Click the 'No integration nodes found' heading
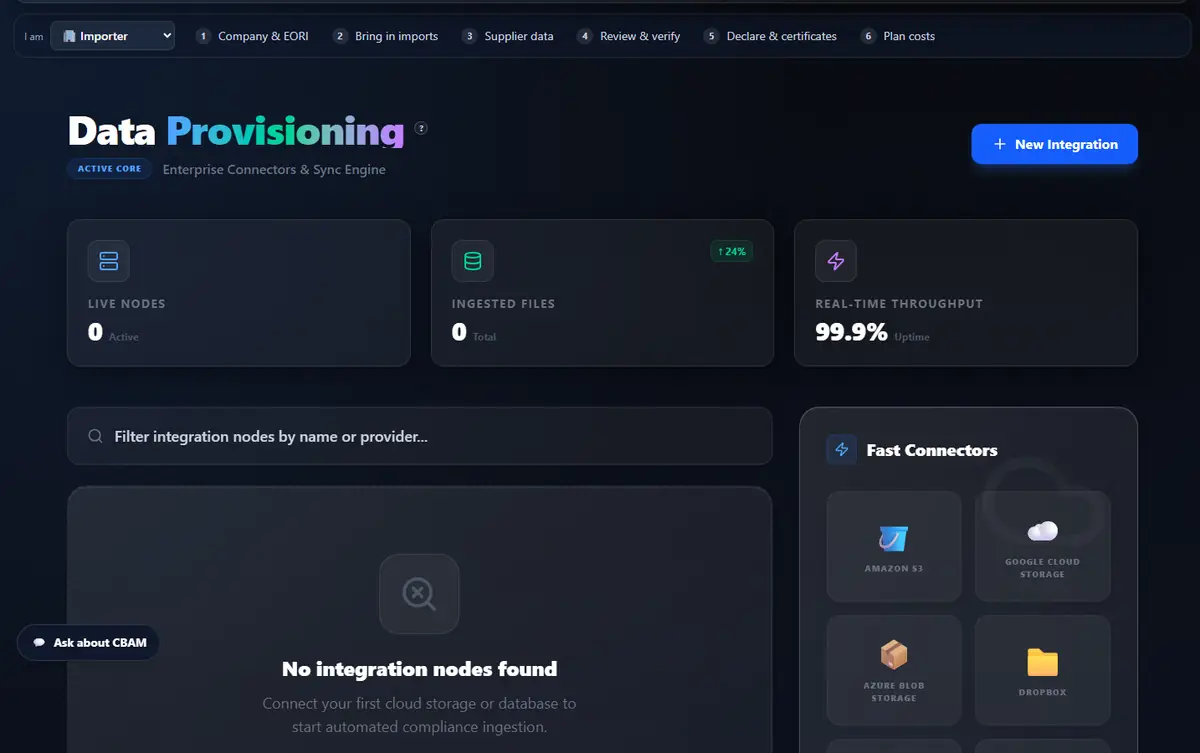Screen dimensions: 1200x753 pyautogui.click(x=420, y=669)
